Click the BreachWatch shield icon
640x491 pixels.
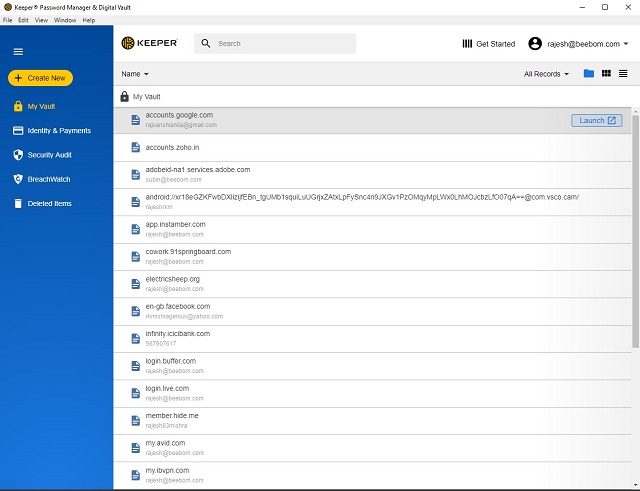coord(18,179)
